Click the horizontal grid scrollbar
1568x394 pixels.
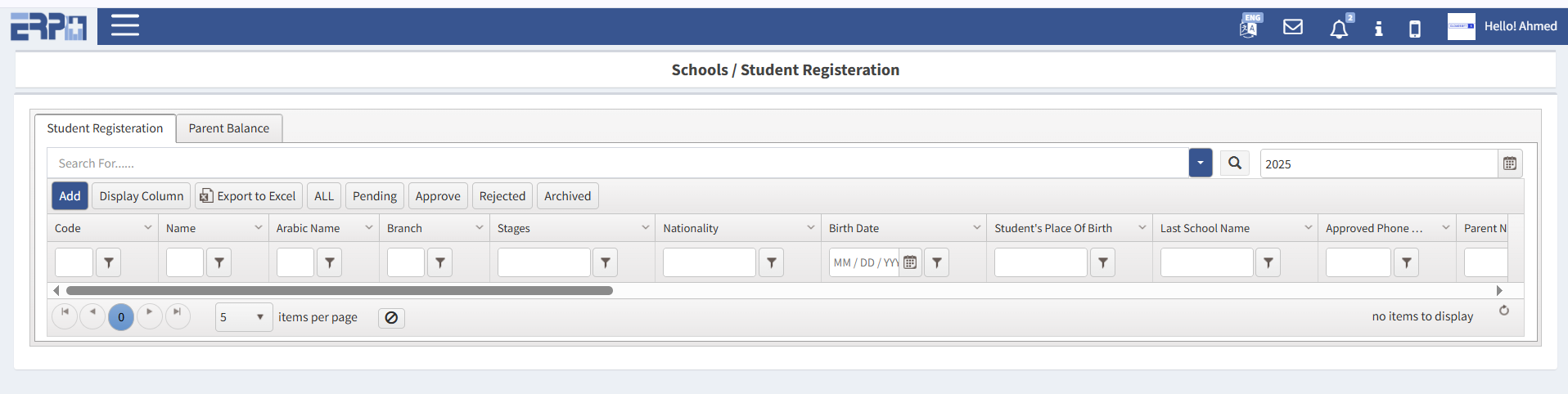tap(339, 290)
